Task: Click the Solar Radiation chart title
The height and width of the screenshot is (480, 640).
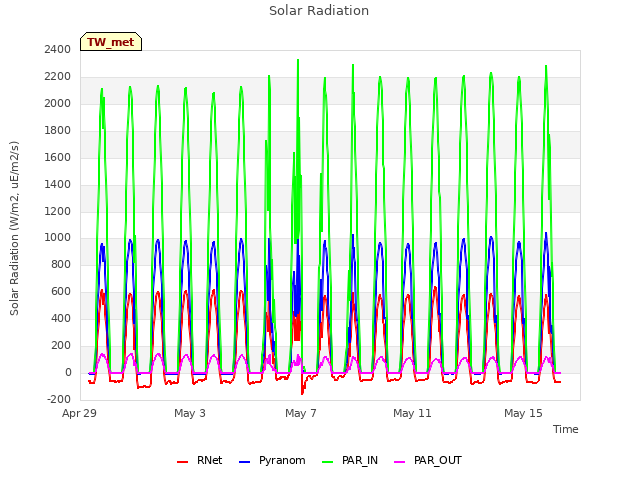Action: (x=319, y=11)
